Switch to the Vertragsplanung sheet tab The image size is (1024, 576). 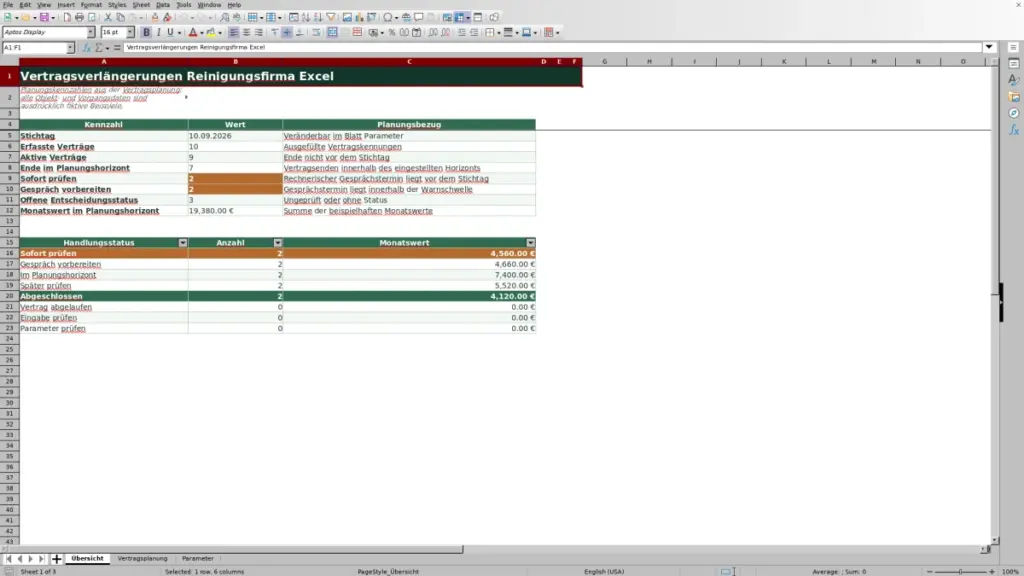(x=142, y=558)
